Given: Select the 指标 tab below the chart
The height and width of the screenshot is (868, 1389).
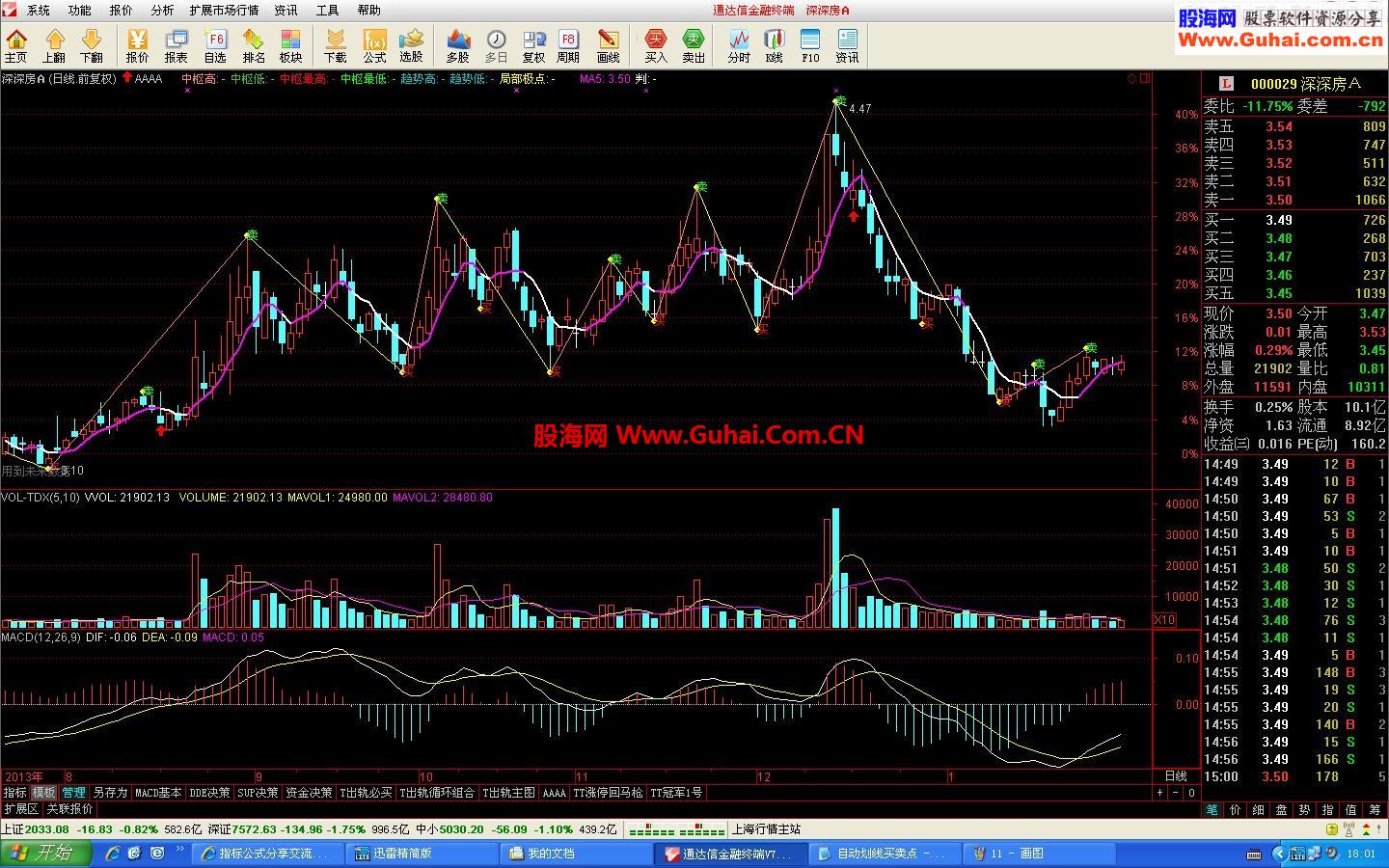Looking at the screenshot, I should [x=14, y=793].
